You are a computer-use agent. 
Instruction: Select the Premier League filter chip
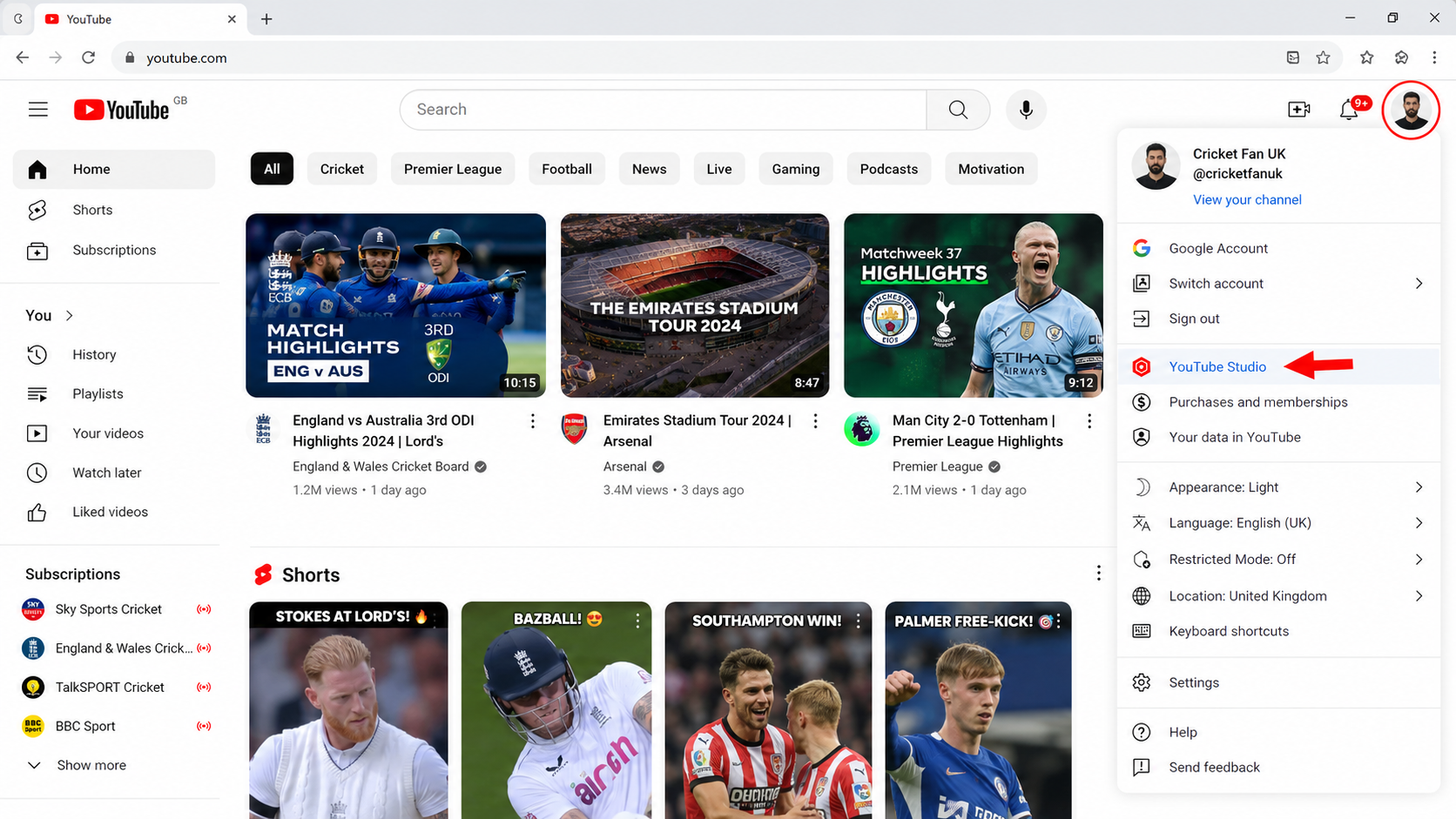coord(453,169)
